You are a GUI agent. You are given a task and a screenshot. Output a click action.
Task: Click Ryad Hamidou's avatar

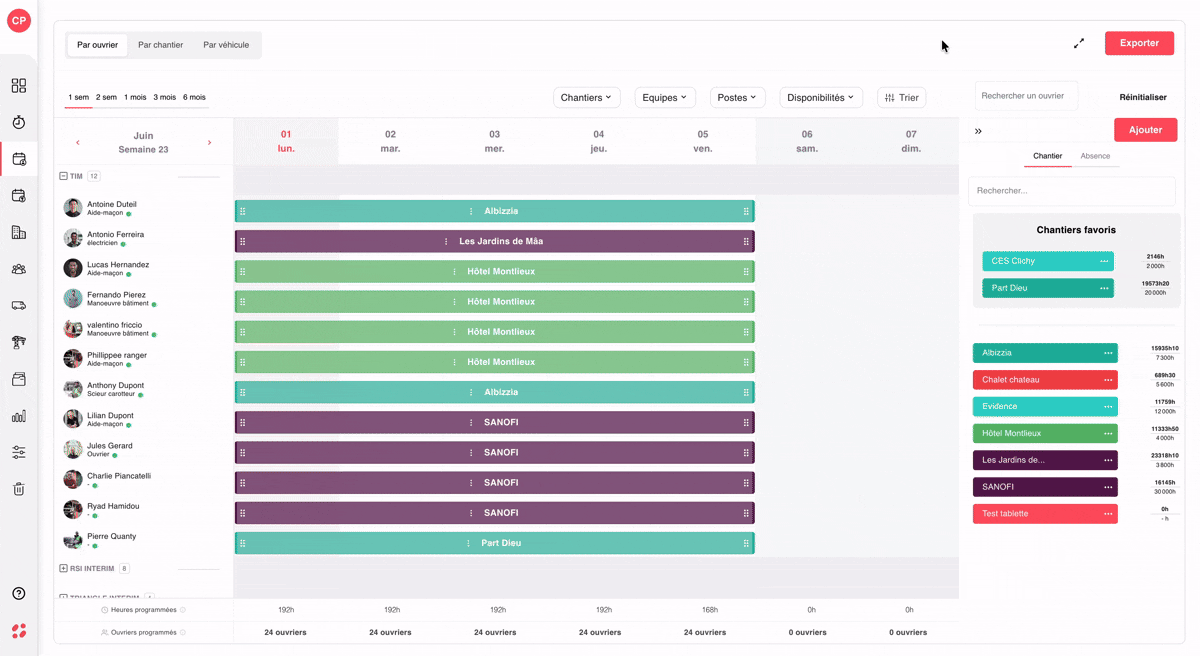click(73, 509)
